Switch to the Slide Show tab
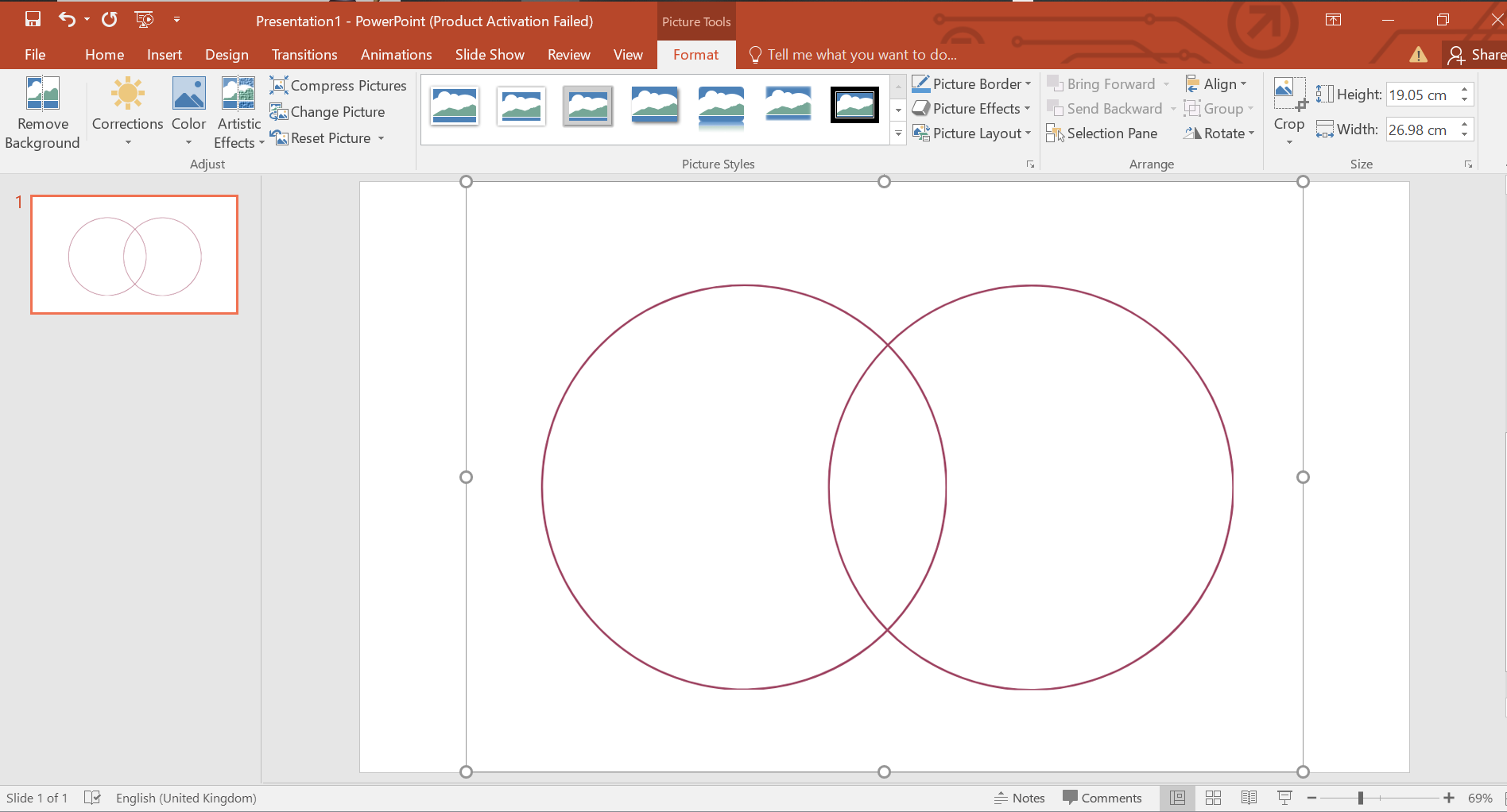The image size is (1507, 812). (x=490, y=55)
